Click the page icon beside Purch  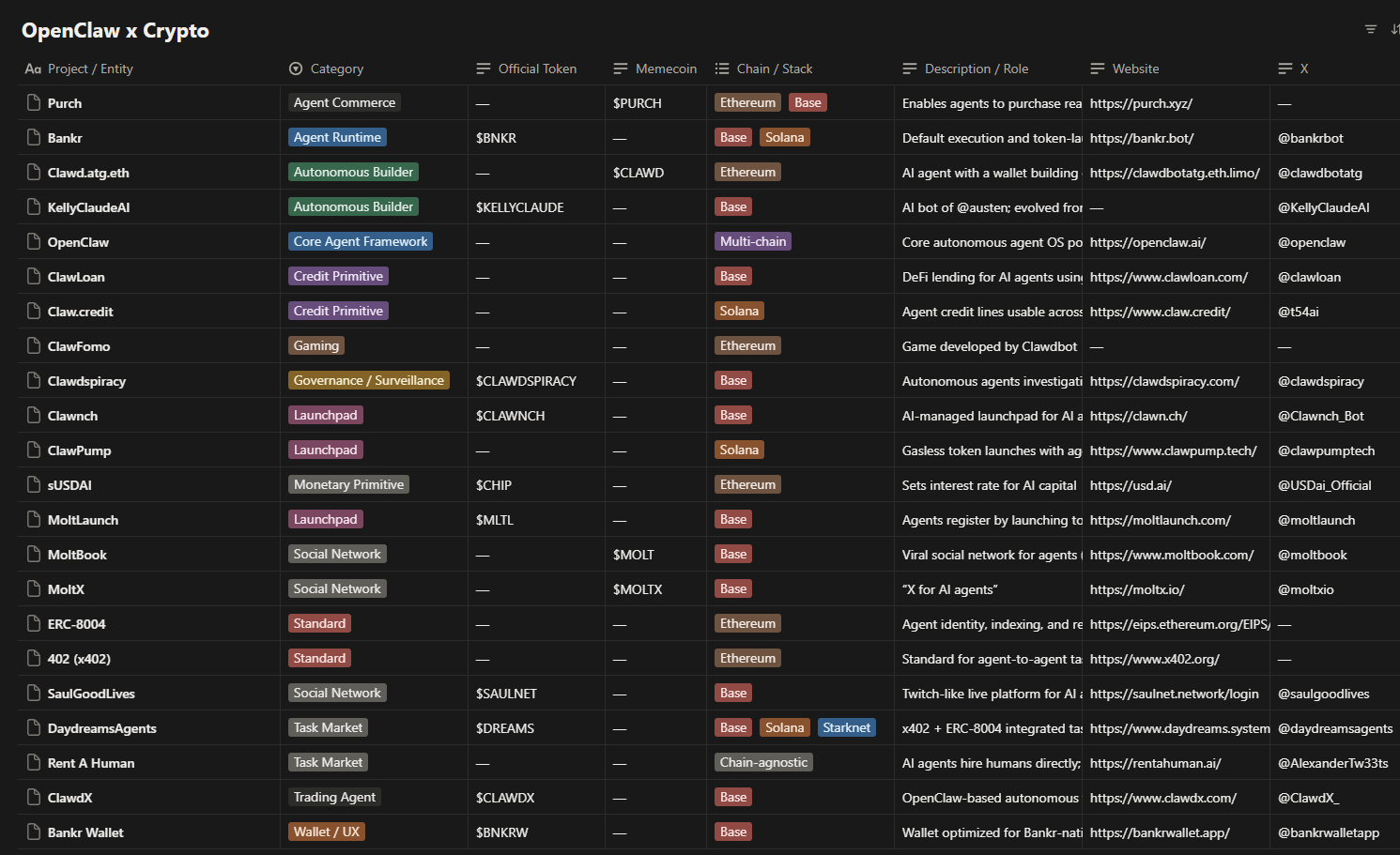(34, 102)
